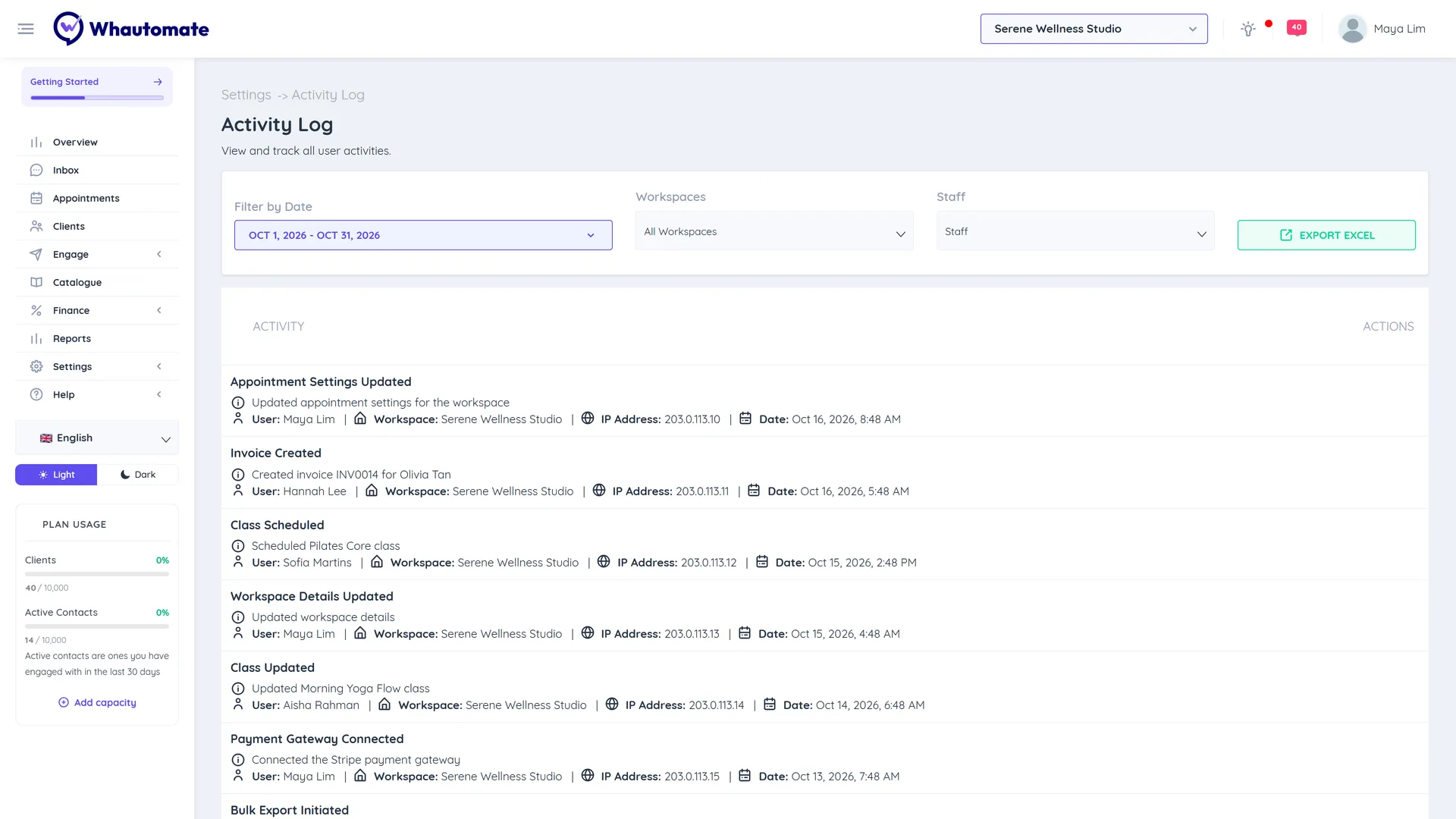This screenshot has height=819, width=1456.
Task: Click the Reports chart icon
Action: [x=36, y=339]
